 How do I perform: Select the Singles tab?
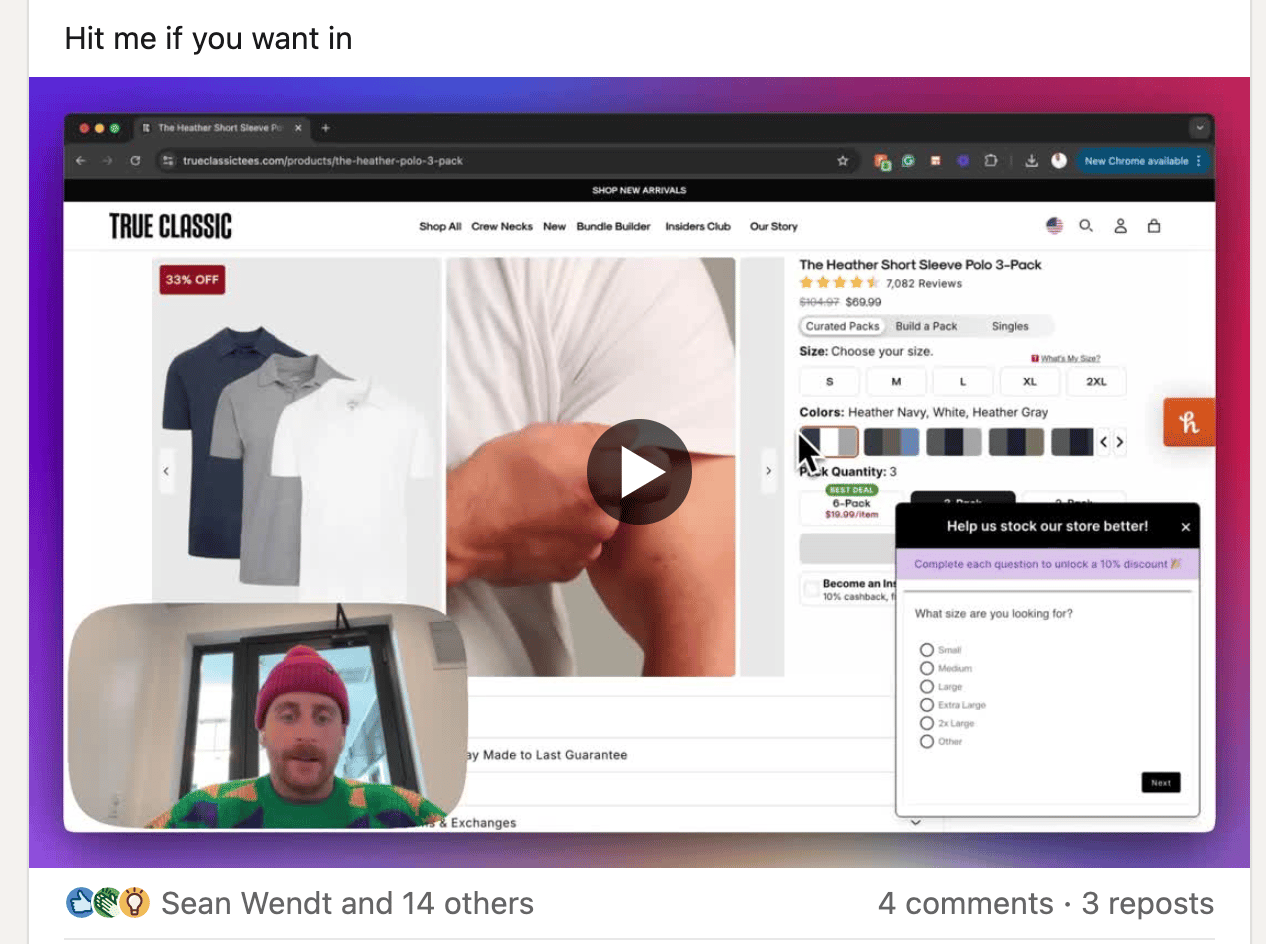point(1010,326)
